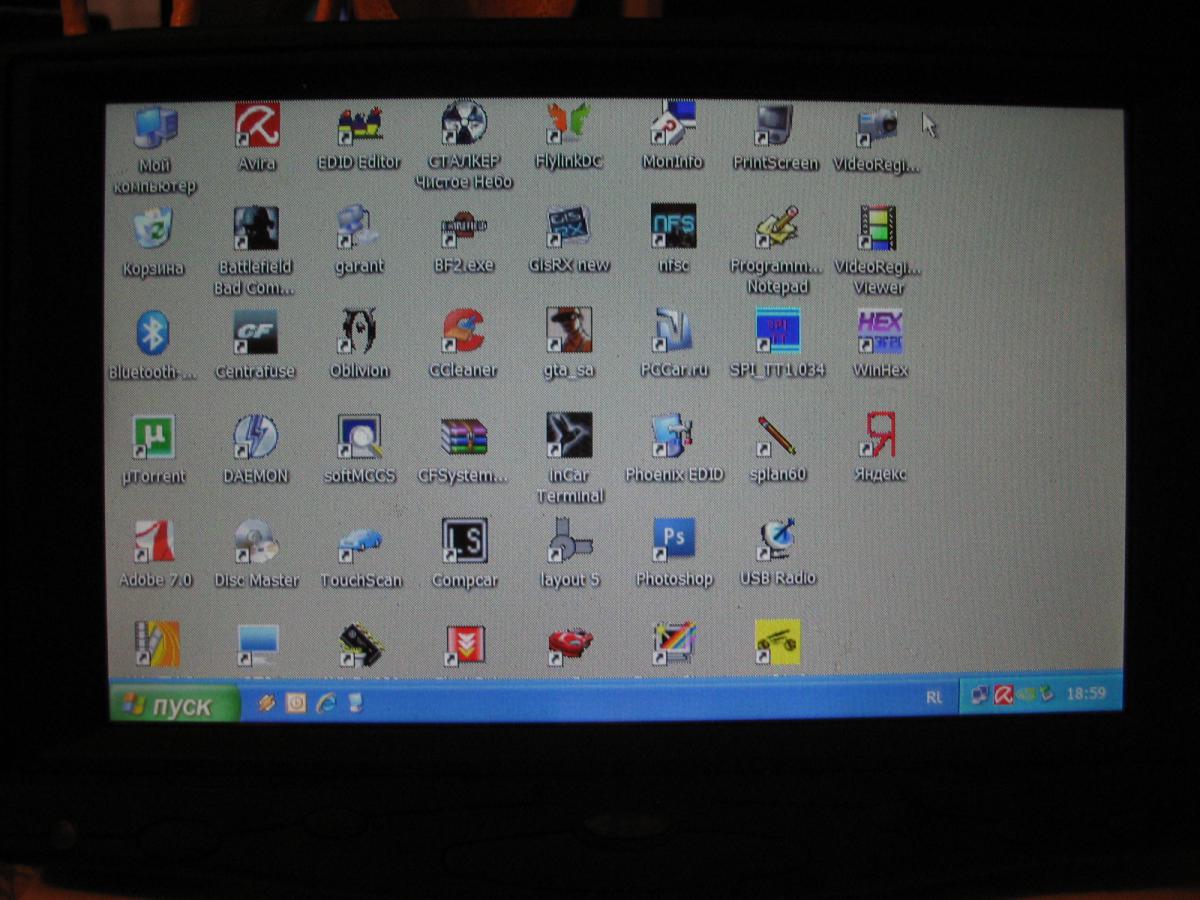Open the Photoshop desktop shortcut
The image size is (1200, 900).
pyautogui.click(x=674, y=541)
